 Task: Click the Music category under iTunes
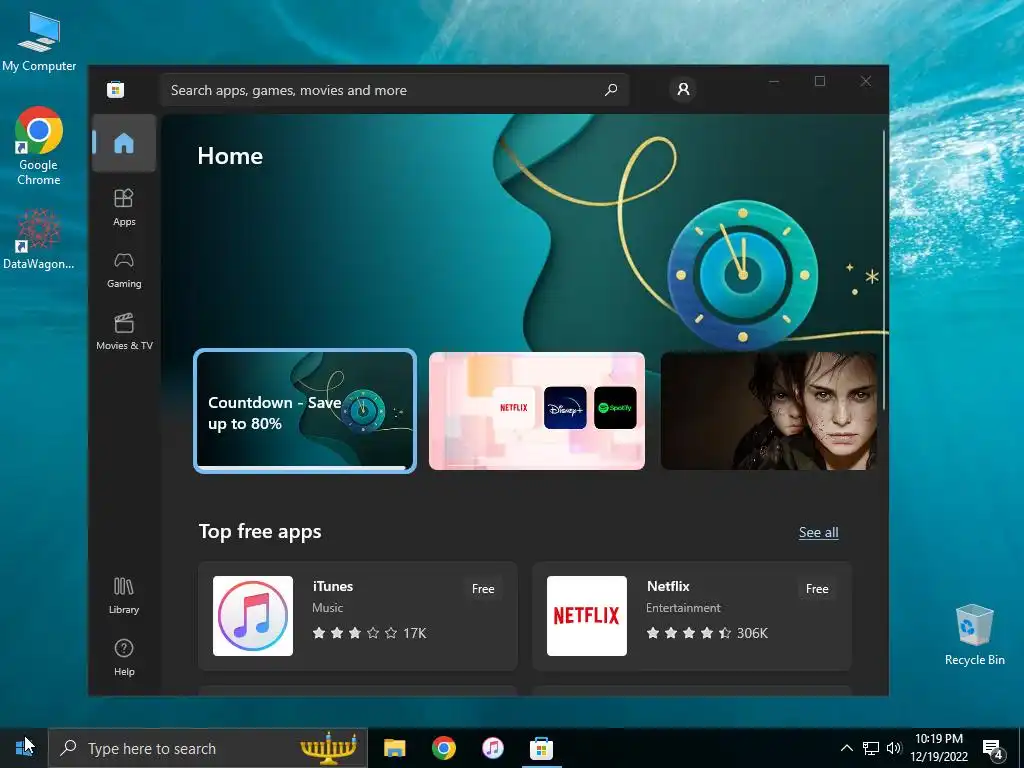coord(327,607)
